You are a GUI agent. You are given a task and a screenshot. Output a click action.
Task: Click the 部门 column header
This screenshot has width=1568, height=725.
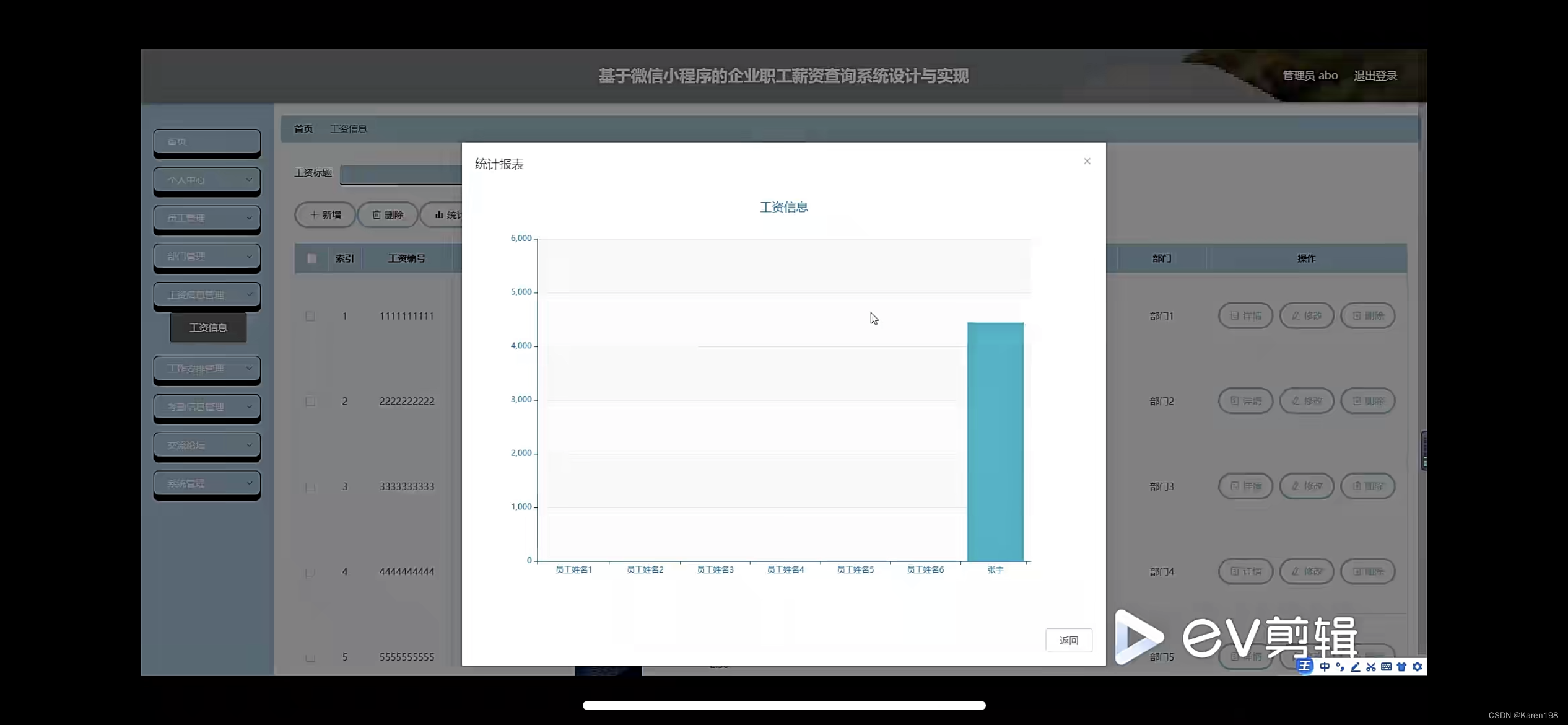point(1162,258)
